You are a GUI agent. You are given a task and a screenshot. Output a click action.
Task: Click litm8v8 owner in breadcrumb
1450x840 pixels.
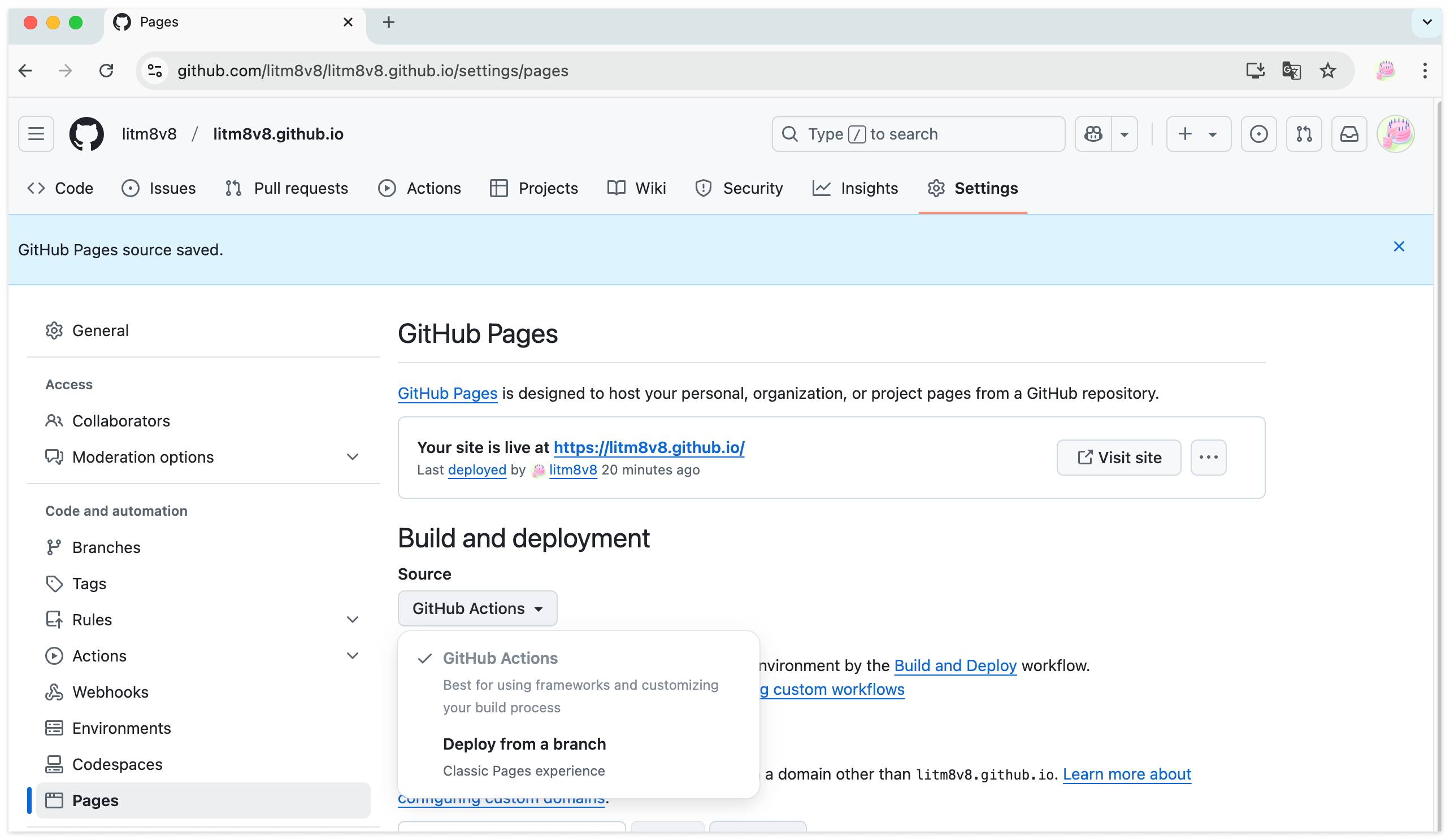149,134
